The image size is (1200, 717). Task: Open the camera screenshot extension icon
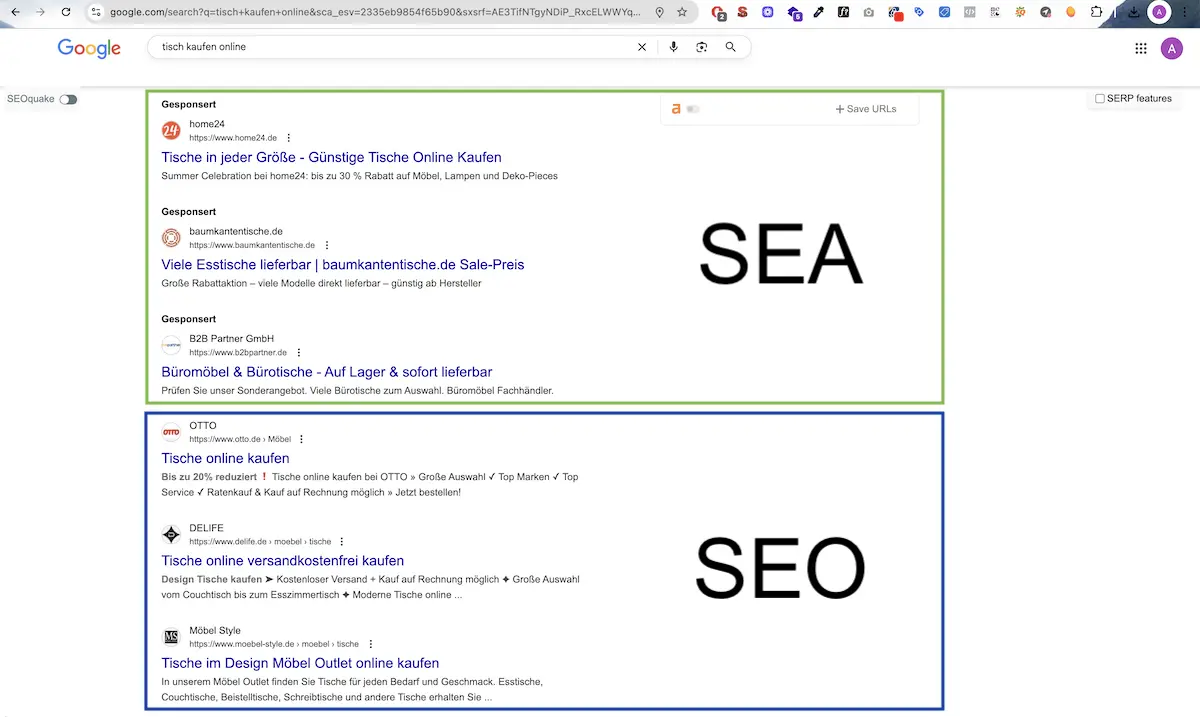[x=868, y=12]
